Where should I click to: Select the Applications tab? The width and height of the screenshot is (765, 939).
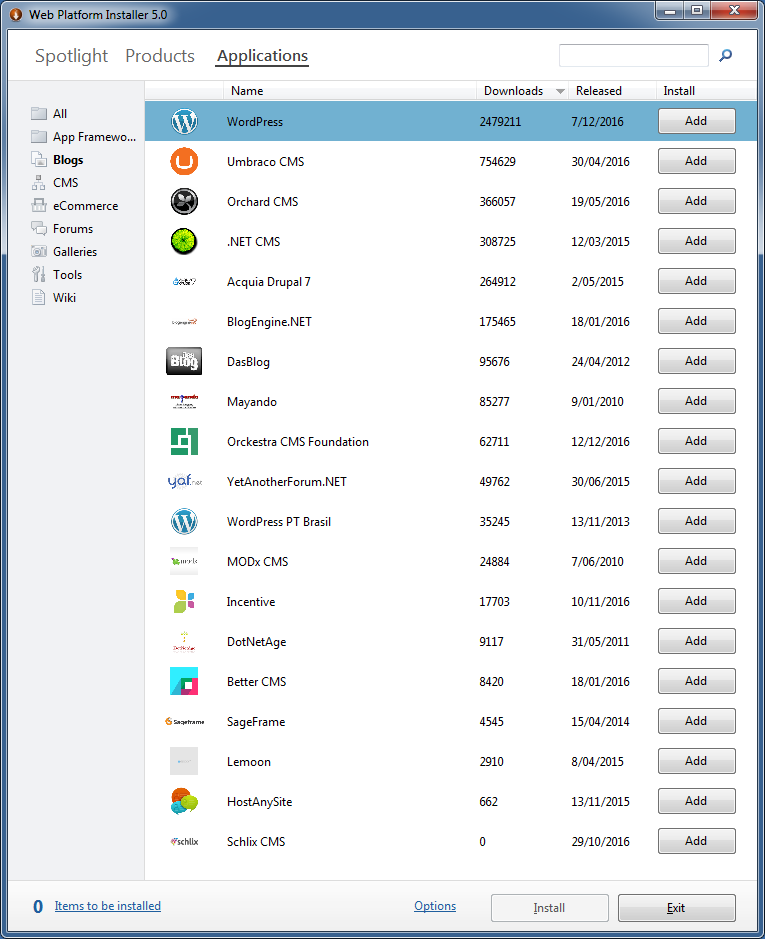[x=262, y=56]
